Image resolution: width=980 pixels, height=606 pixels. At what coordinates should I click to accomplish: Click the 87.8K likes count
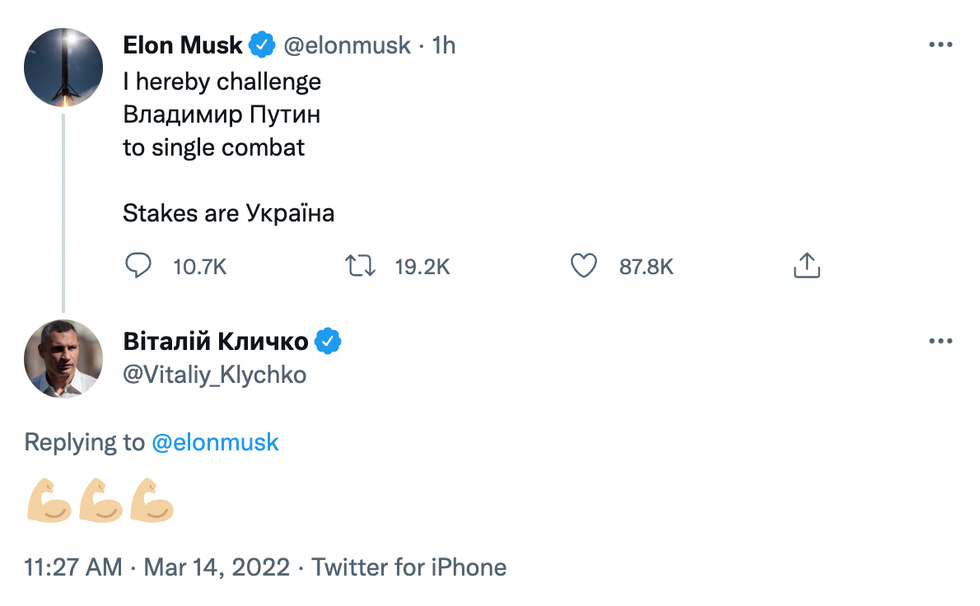646,267
